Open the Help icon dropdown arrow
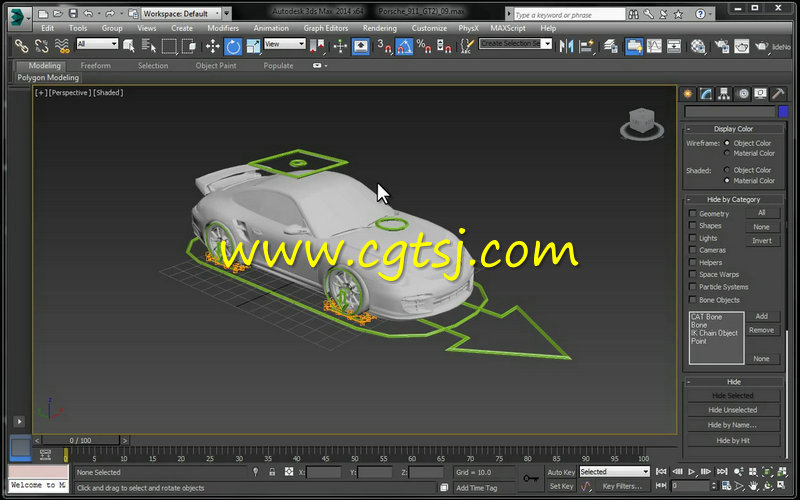Image resolution: width=800 pixels, height=500 pixels. click(x=710, y=14)
